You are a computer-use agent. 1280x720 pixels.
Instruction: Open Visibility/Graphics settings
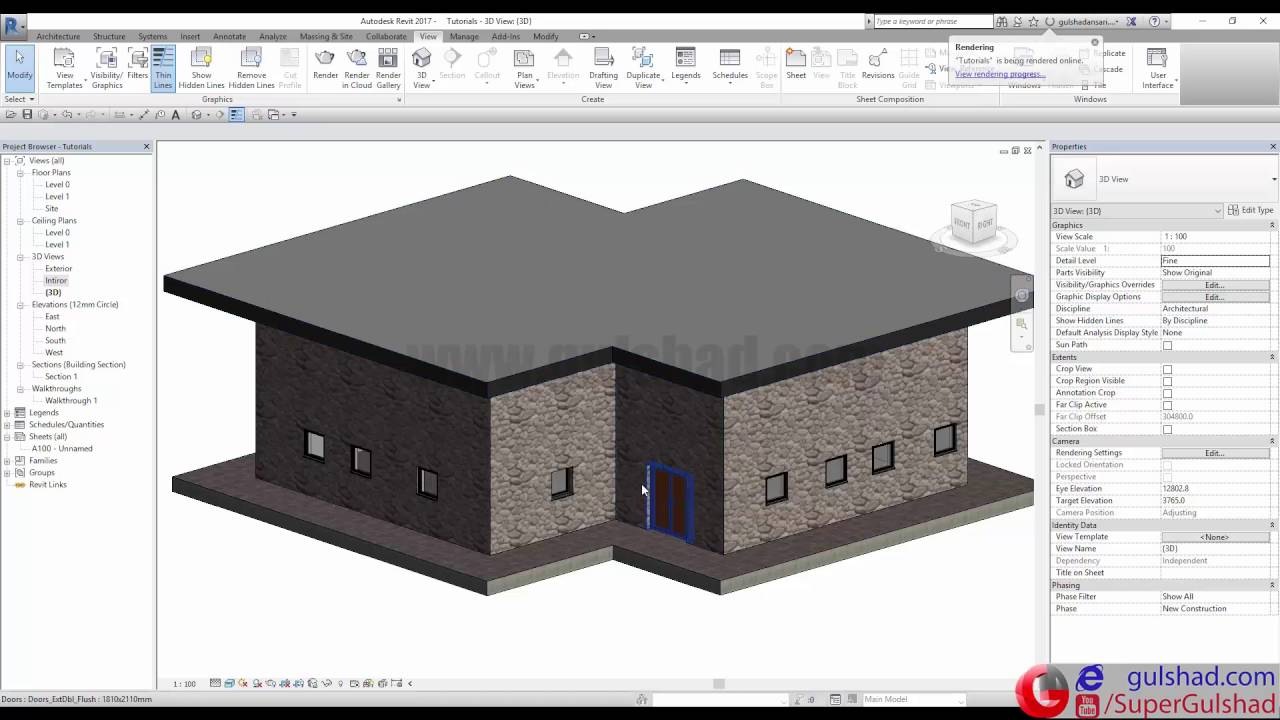(x=107, y=68)
